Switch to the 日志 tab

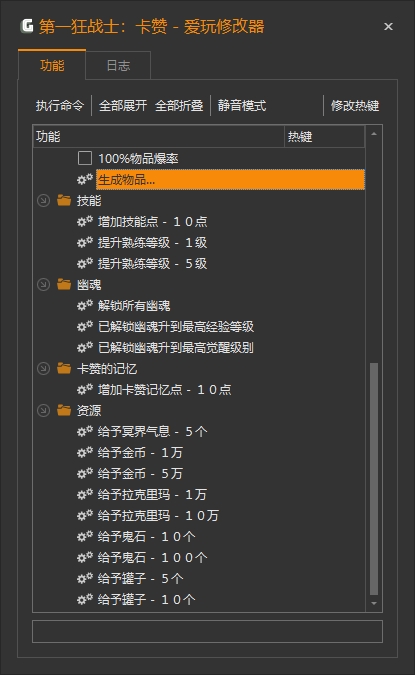[x=118, y=65]
